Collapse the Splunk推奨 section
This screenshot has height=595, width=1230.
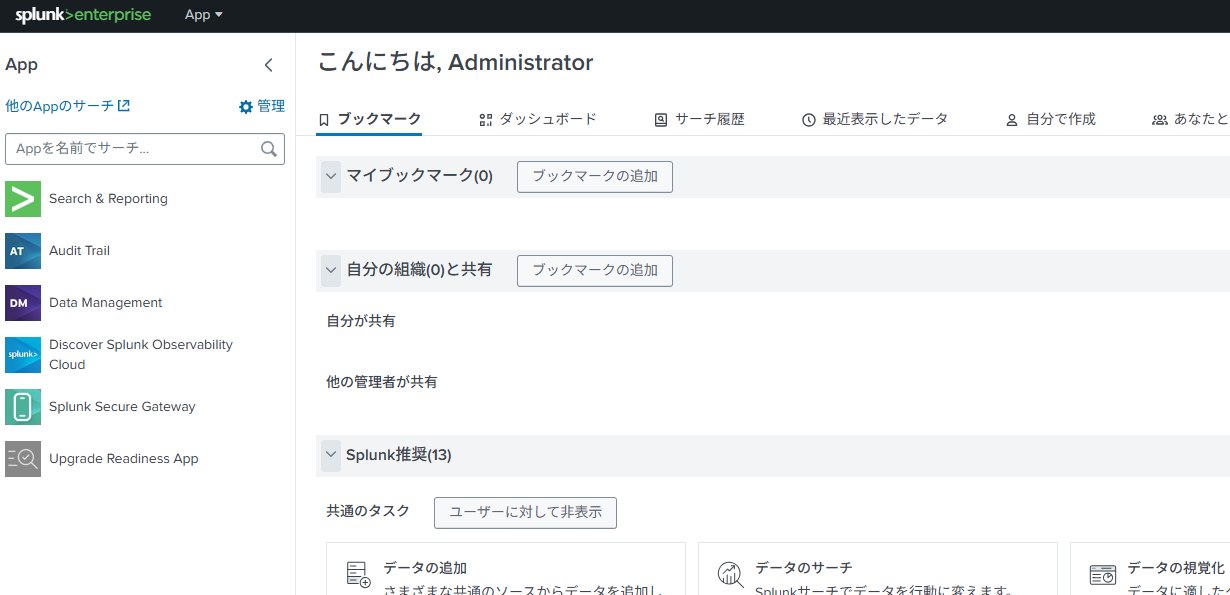click(331, 455)
